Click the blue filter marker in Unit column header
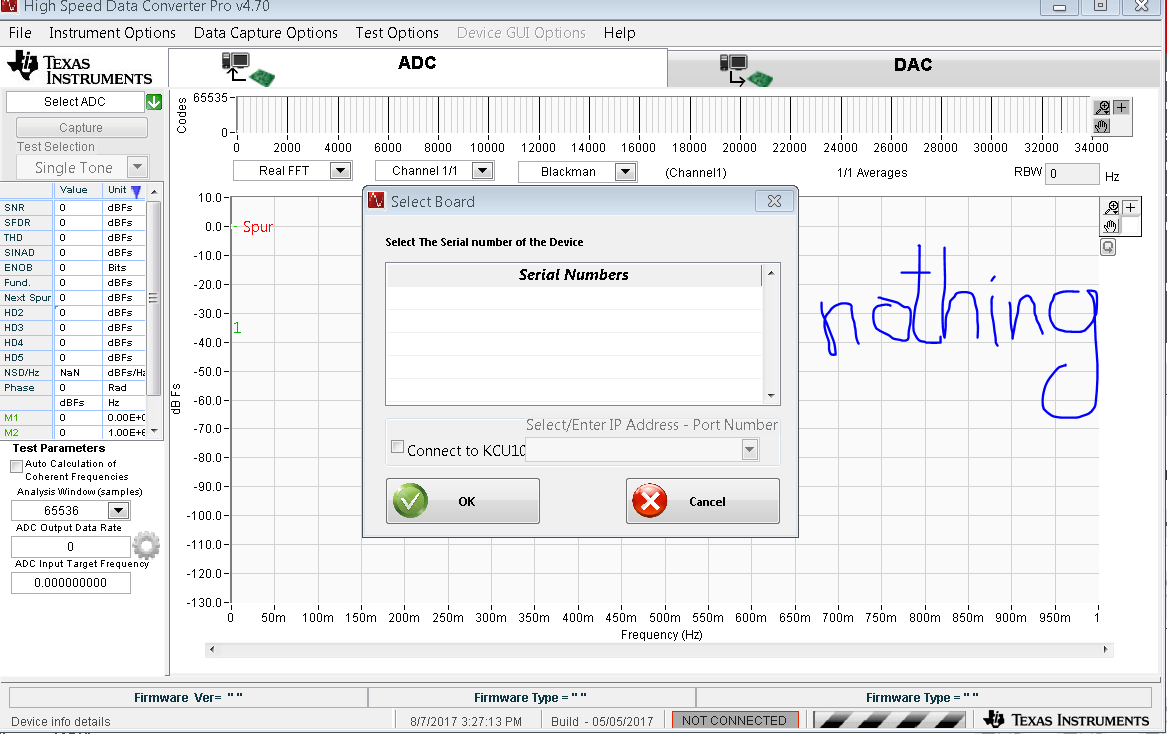Image resolution: width=1167 pixels, height=734 pixels. [x=136, y=191]
